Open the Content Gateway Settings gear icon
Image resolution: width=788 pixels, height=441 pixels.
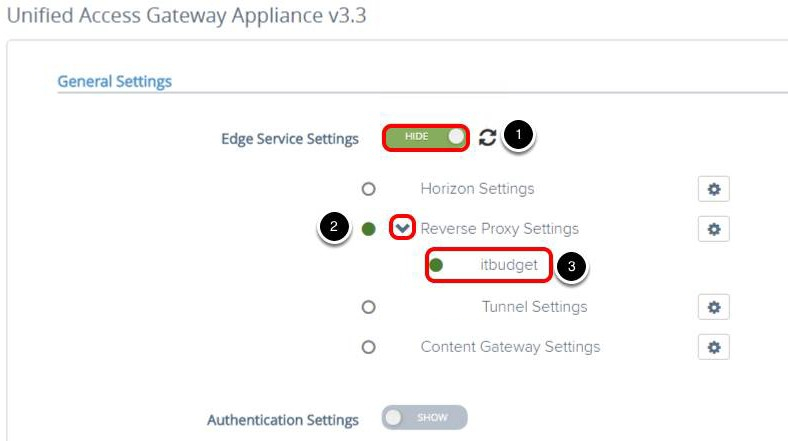pyautogui.click(x=713, y=347)
